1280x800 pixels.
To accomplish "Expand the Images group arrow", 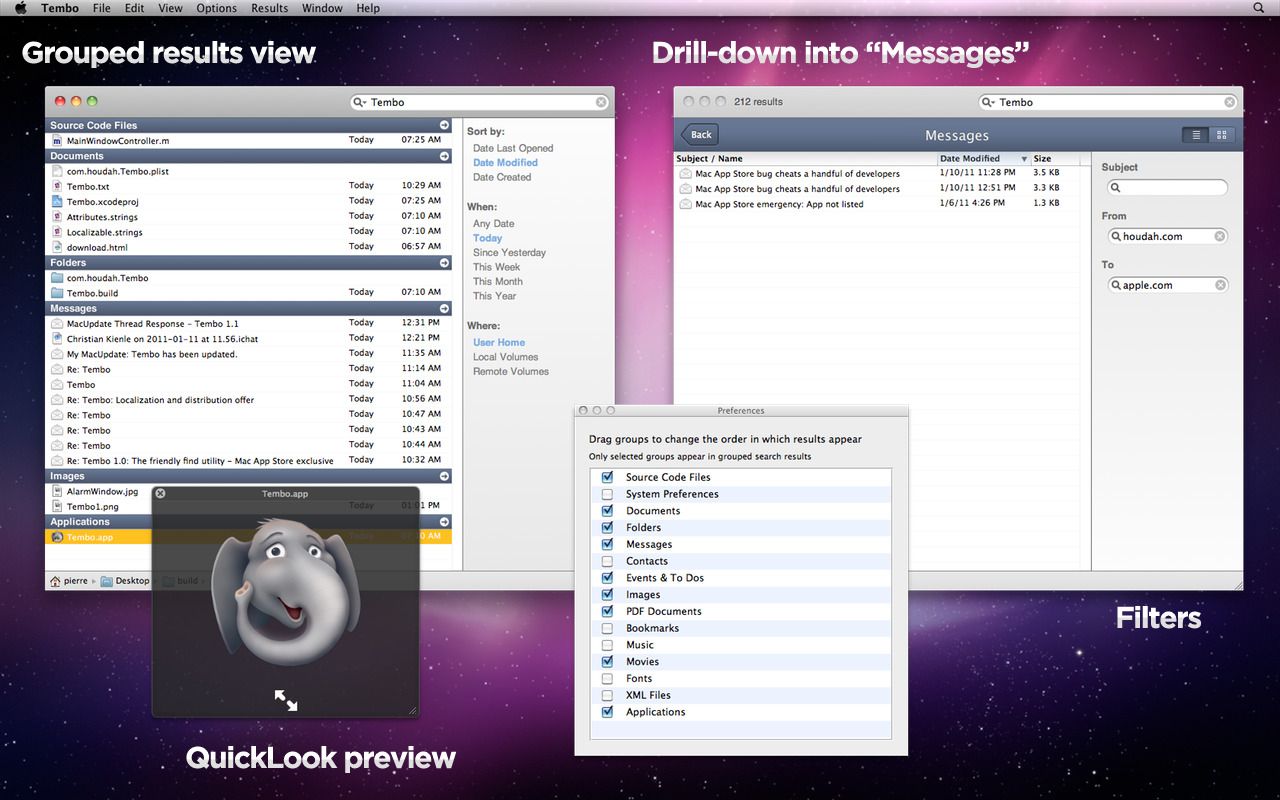I will pos(444,476).
